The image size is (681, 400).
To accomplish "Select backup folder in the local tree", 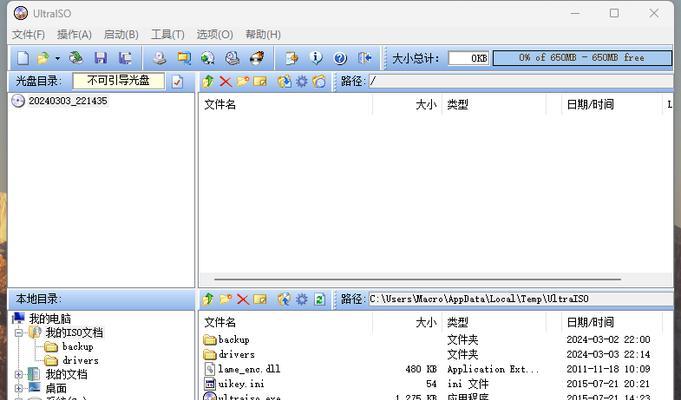I will pos(78,347).
